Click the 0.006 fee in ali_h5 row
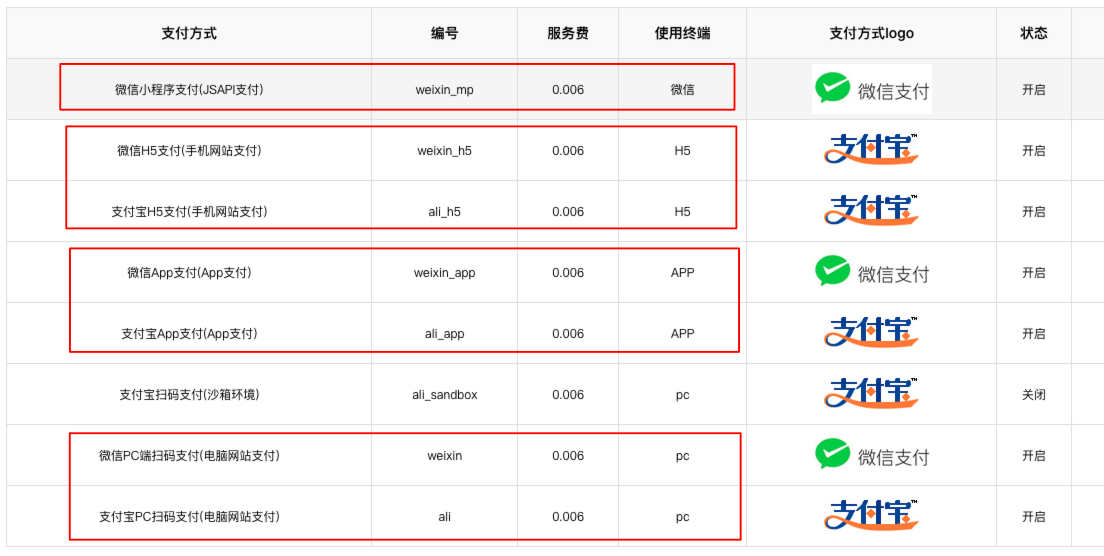Screen dimensions: 1104x556 coord(567,212)
